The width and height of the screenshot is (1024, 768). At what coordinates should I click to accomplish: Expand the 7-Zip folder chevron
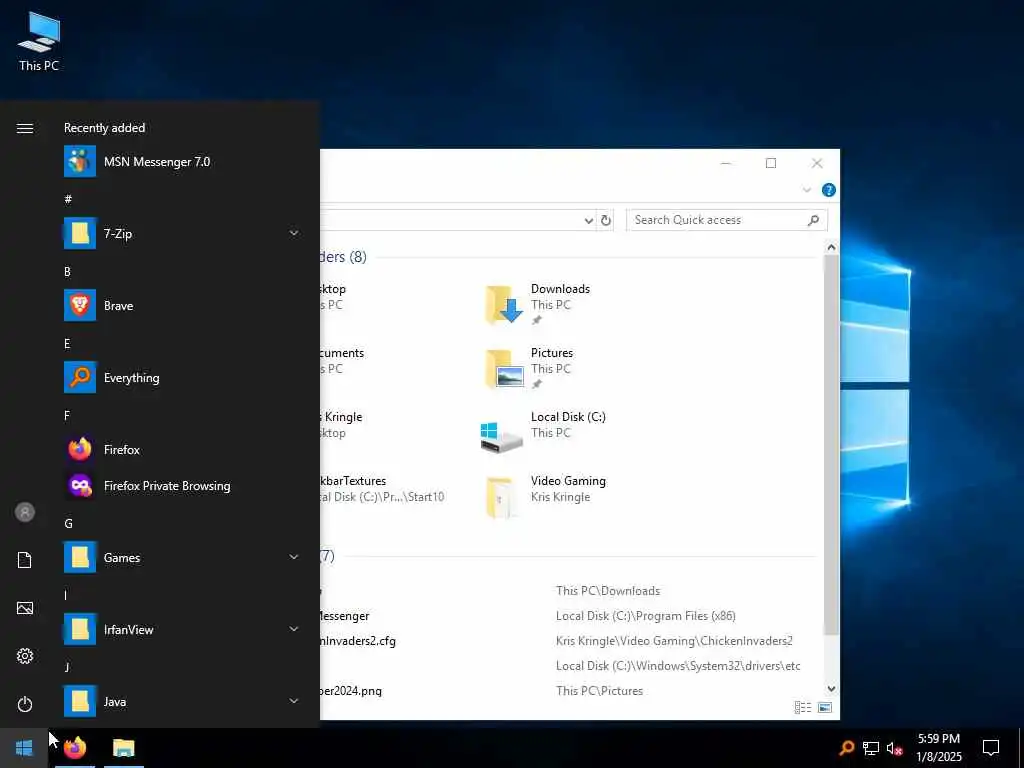(x=294, y=233)
